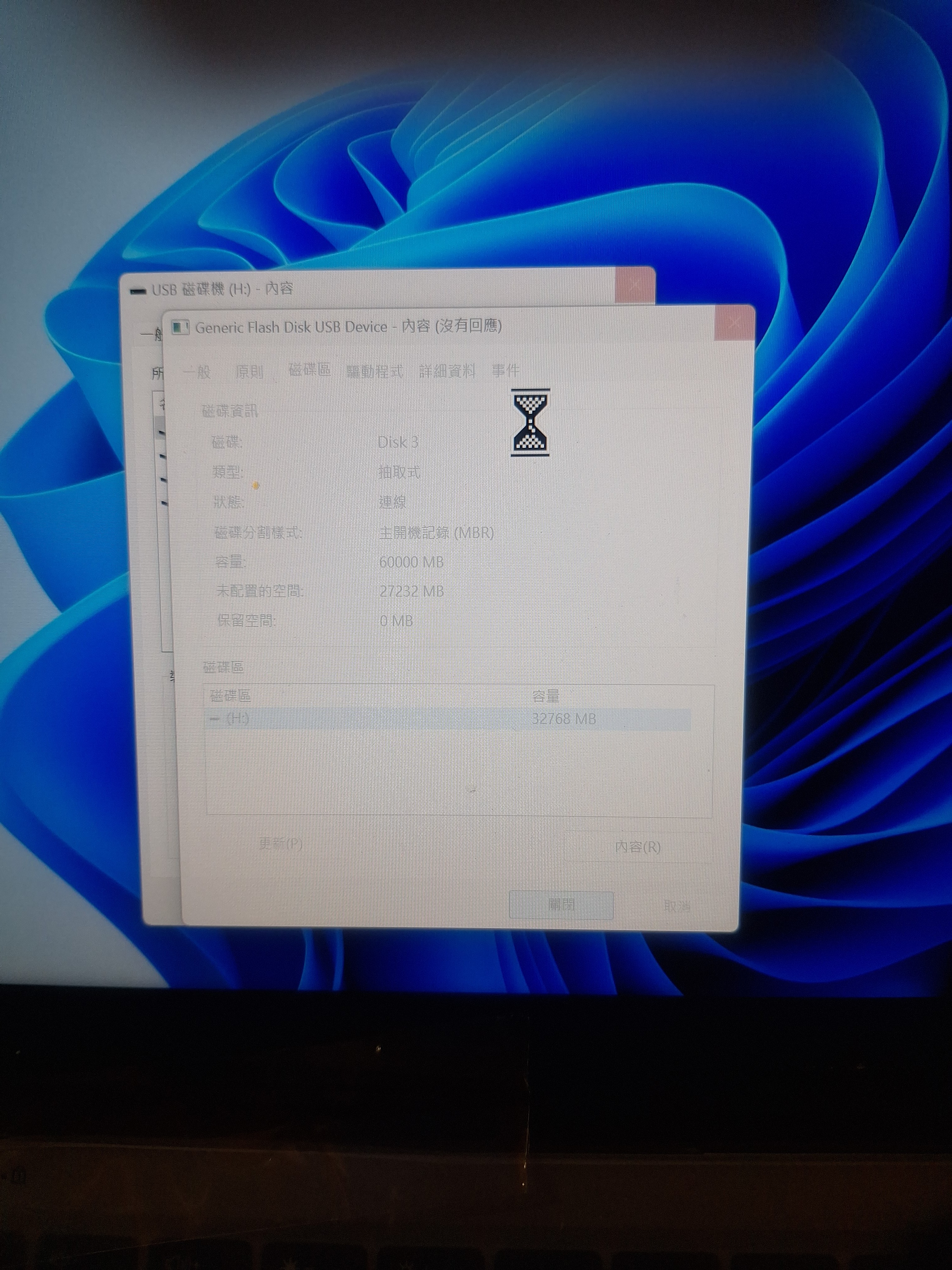Click the 取消 button
Image resolution: width=952 pixels, height=1270 pixels.
[x=677, y=906]
